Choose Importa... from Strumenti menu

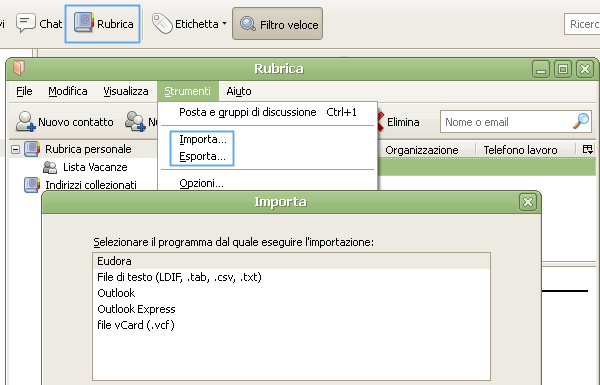(x=203, y=139)
